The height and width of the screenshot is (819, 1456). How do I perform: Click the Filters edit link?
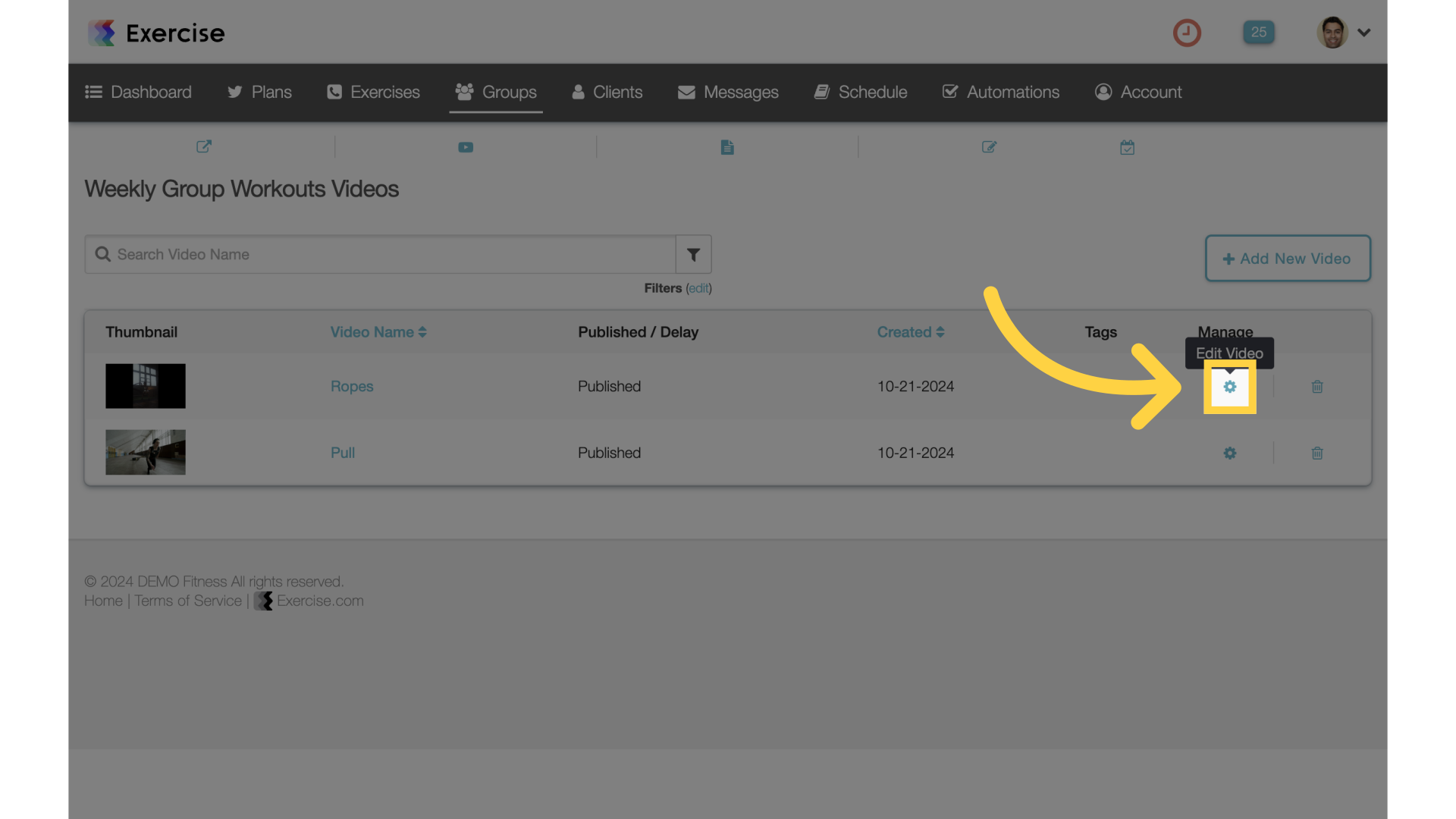(699, 289)
